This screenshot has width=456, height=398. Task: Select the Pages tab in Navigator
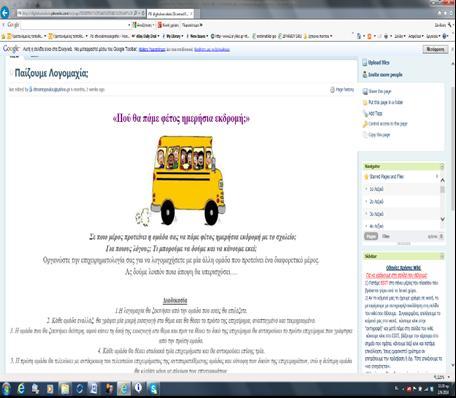click(371, 236)
